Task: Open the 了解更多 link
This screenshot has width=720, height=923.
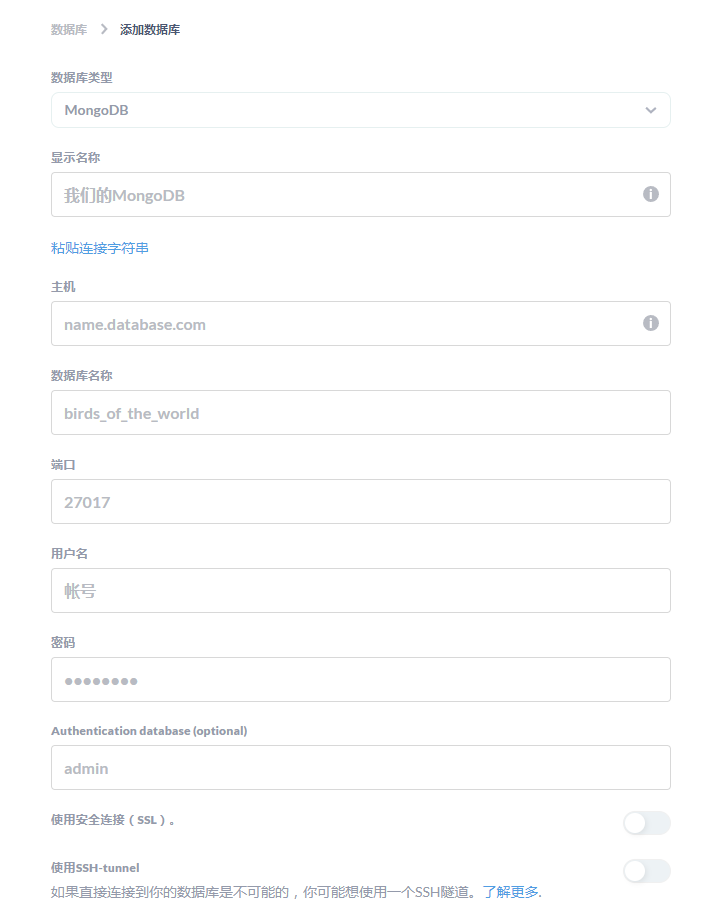Action: click(511, 892)
